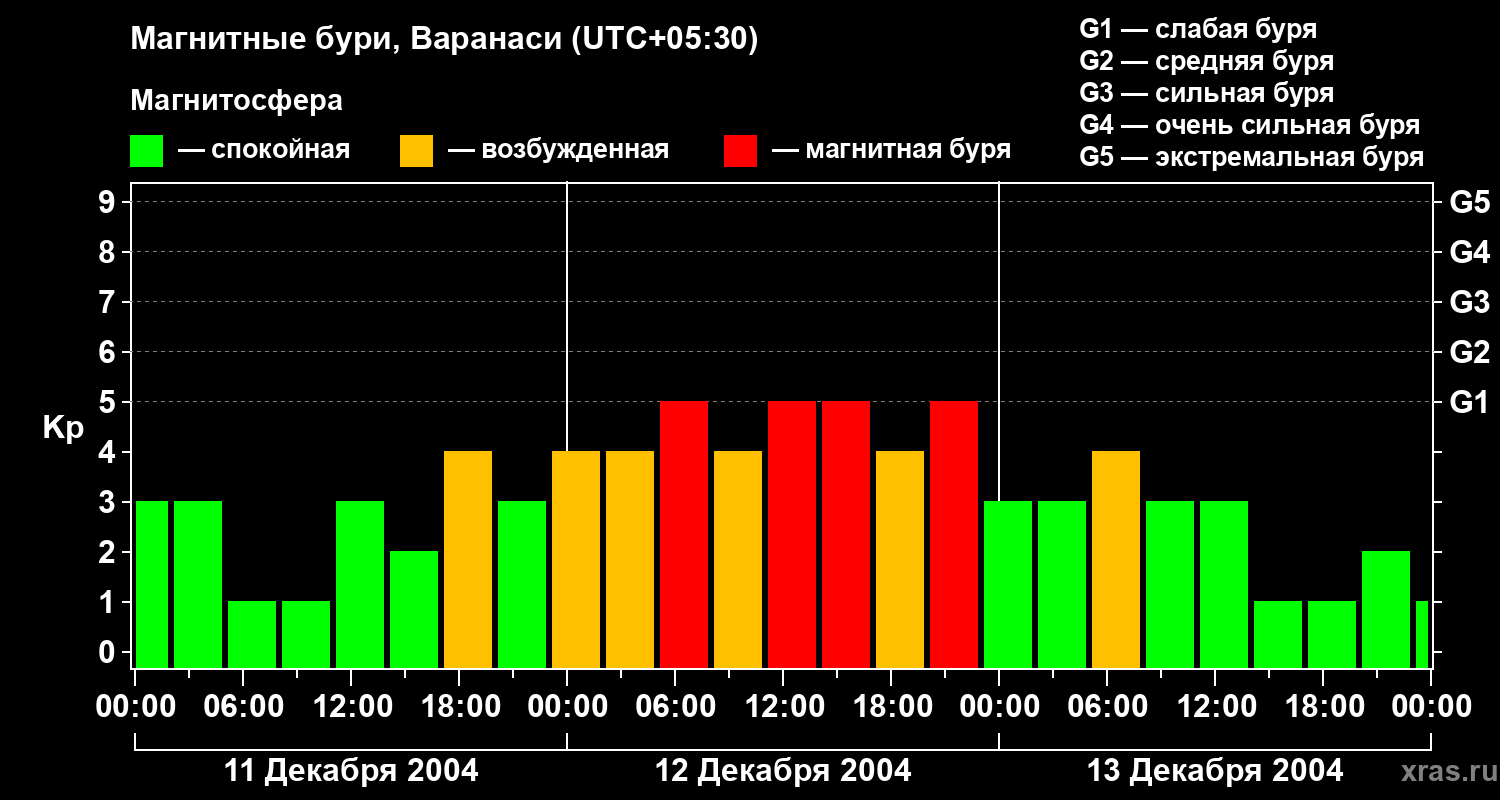Screen dimensions: 1500x800
Task: Click the orange 'возбужденная' legend swatch
Action: tap(416, 151)
